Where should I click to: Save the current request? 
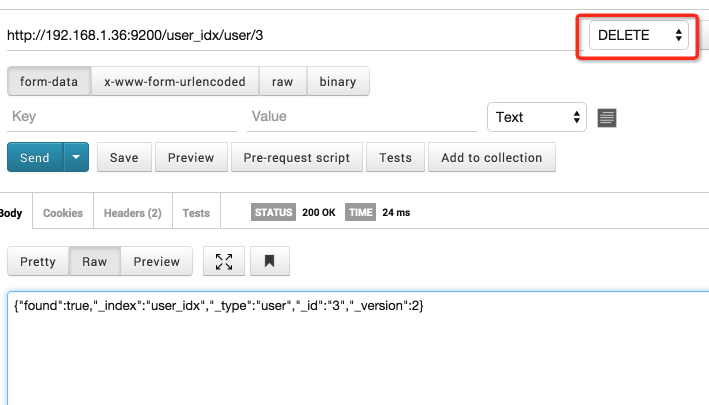click(124, 157)
